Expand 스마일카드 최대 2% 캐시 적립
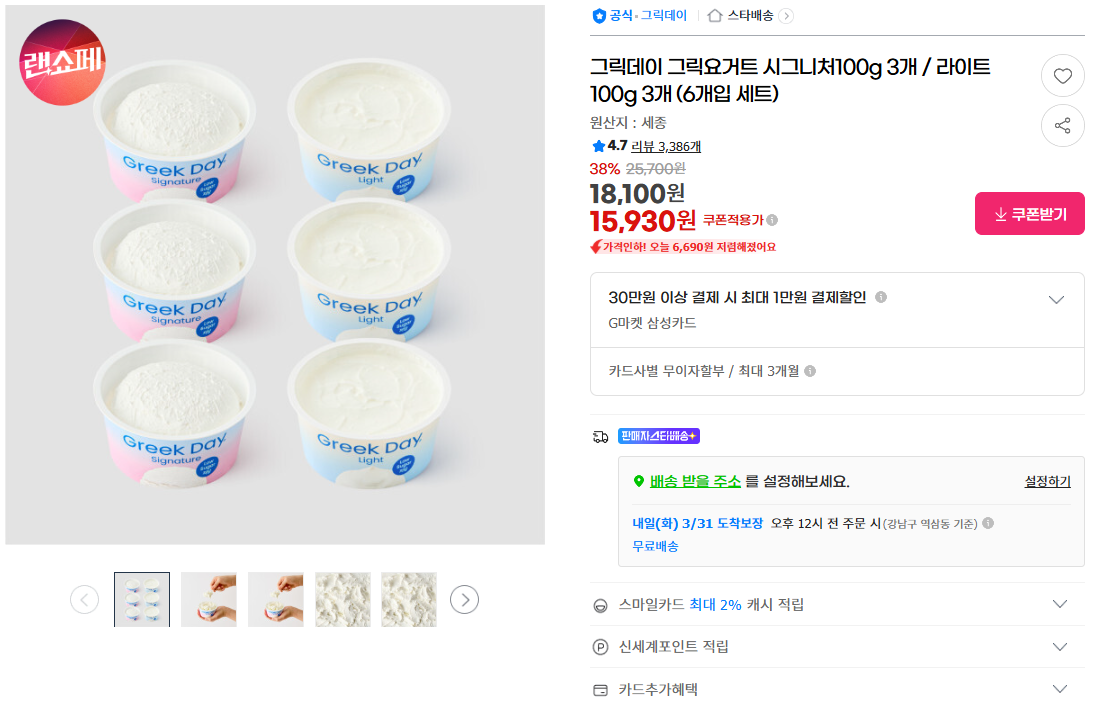This screenshot has width=1101, height=703. point(1060,604)
